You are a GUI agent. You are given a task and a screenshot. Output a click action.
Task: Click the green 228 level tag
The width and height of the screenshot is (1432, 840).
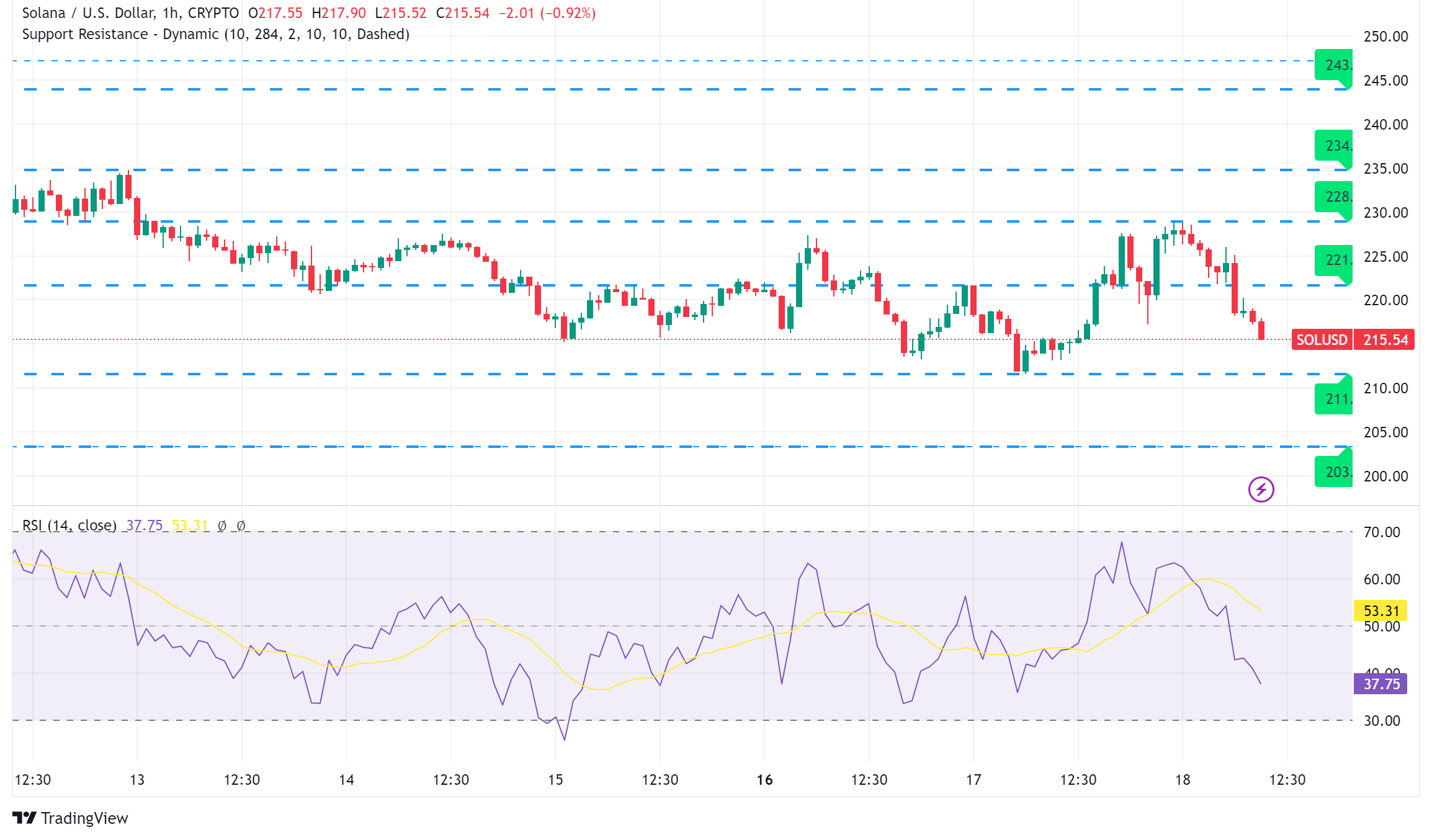(x=1334, y=197)
